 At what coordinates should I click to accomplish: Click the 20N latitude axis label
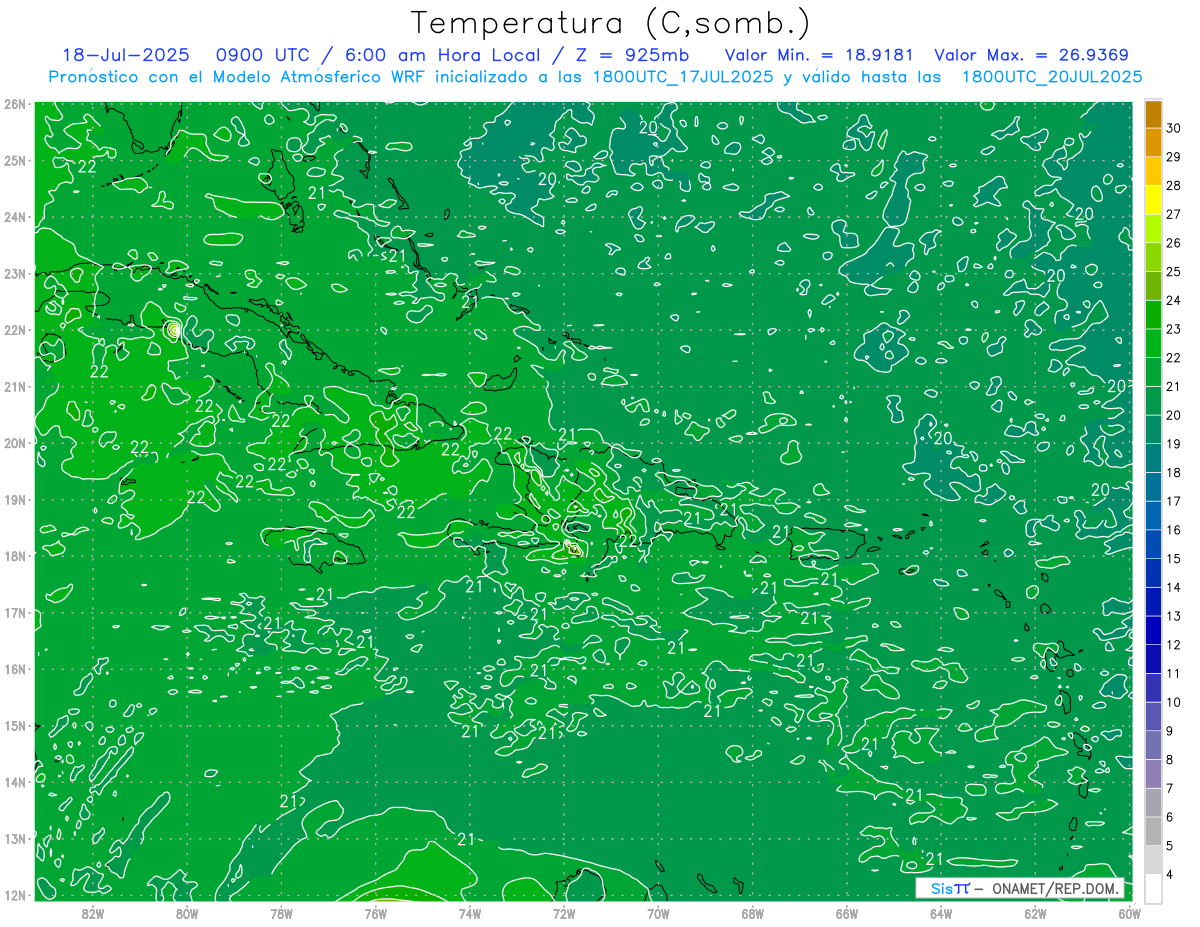click(x=14, y=443)
